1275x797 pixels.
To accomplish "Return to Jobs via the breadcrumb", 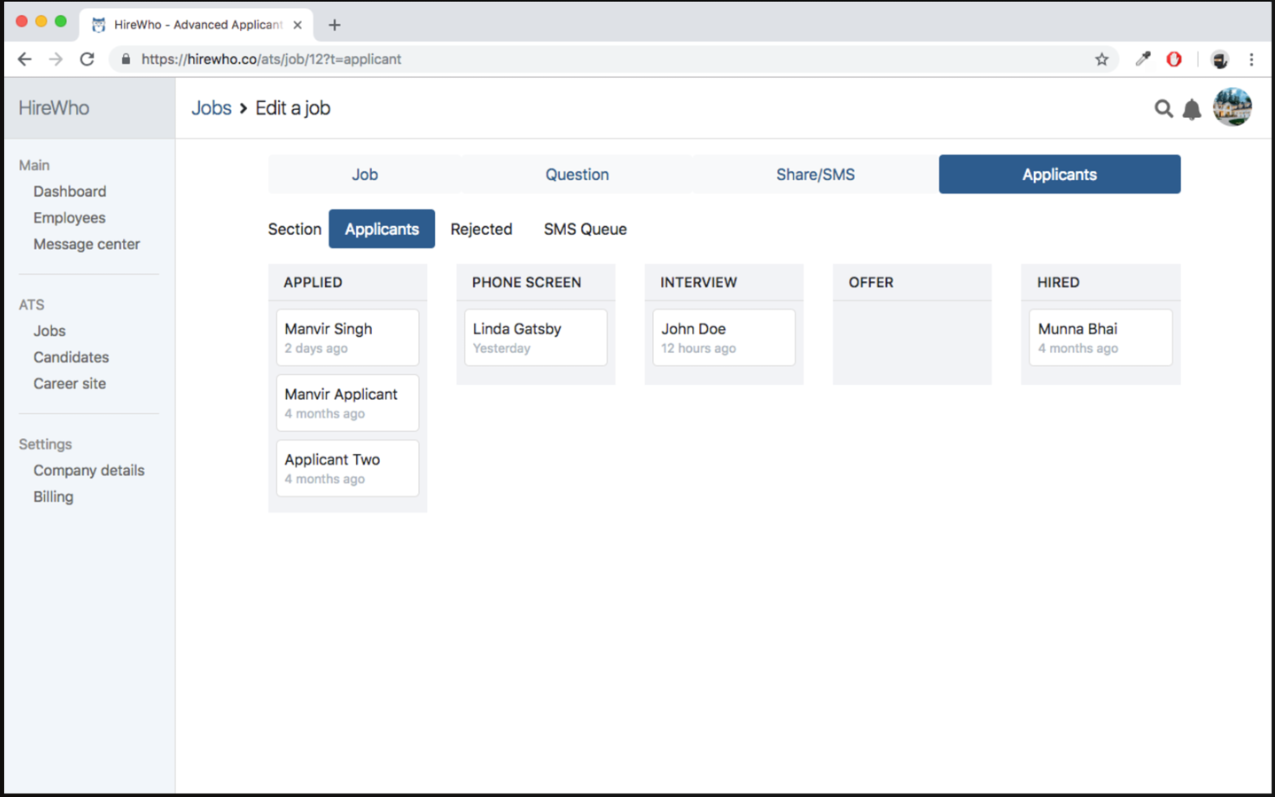I will 211,107.
